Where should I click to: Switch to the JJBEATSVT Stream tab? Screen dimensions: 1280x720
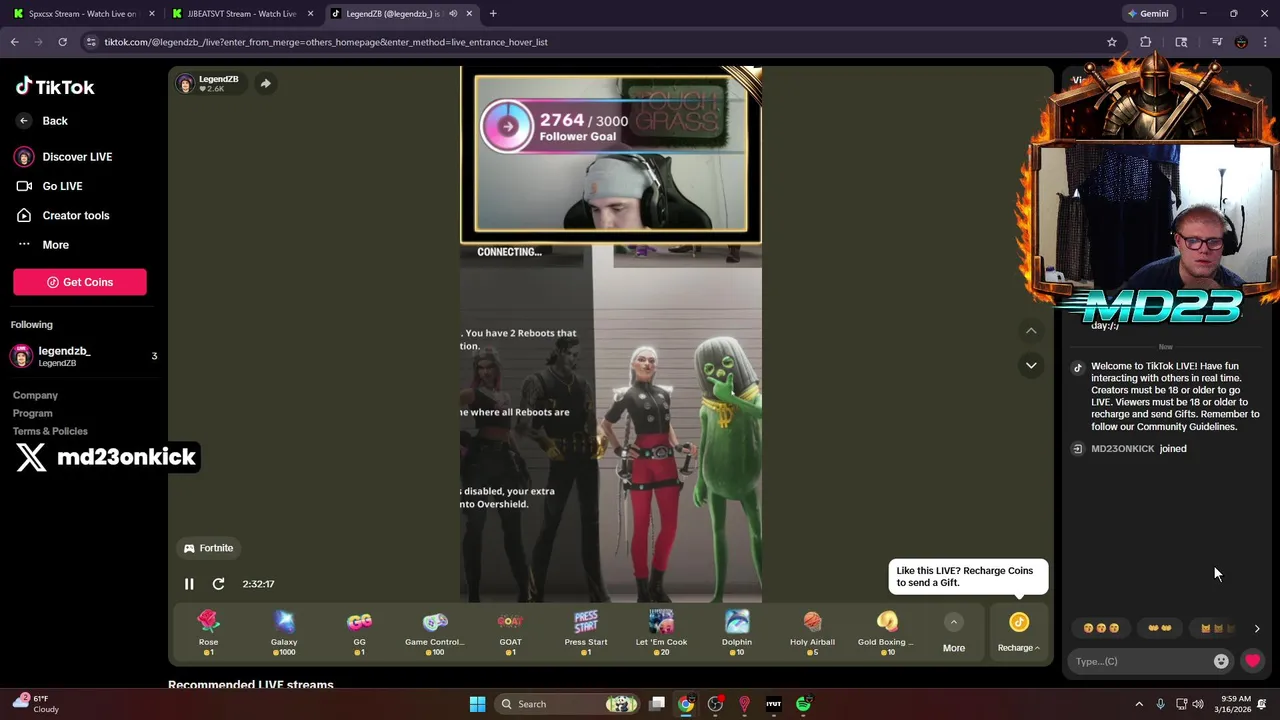[242, 14]
